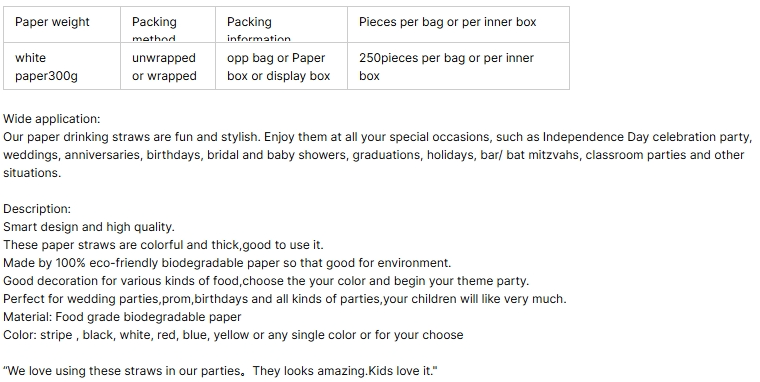Click the line about colorful and thick straws

click(163, 245)
